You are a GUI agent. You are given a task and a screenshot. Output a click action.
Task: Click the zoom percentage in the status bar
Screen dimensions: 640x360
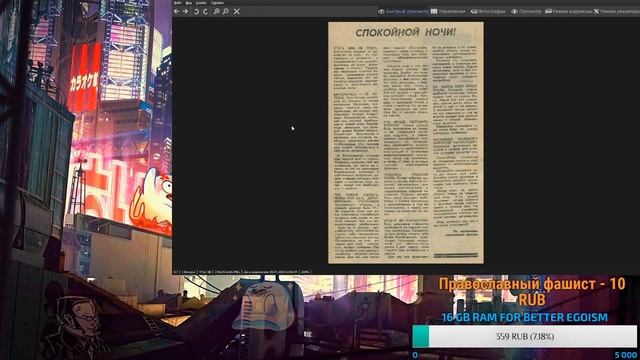[x=305, y=271]
